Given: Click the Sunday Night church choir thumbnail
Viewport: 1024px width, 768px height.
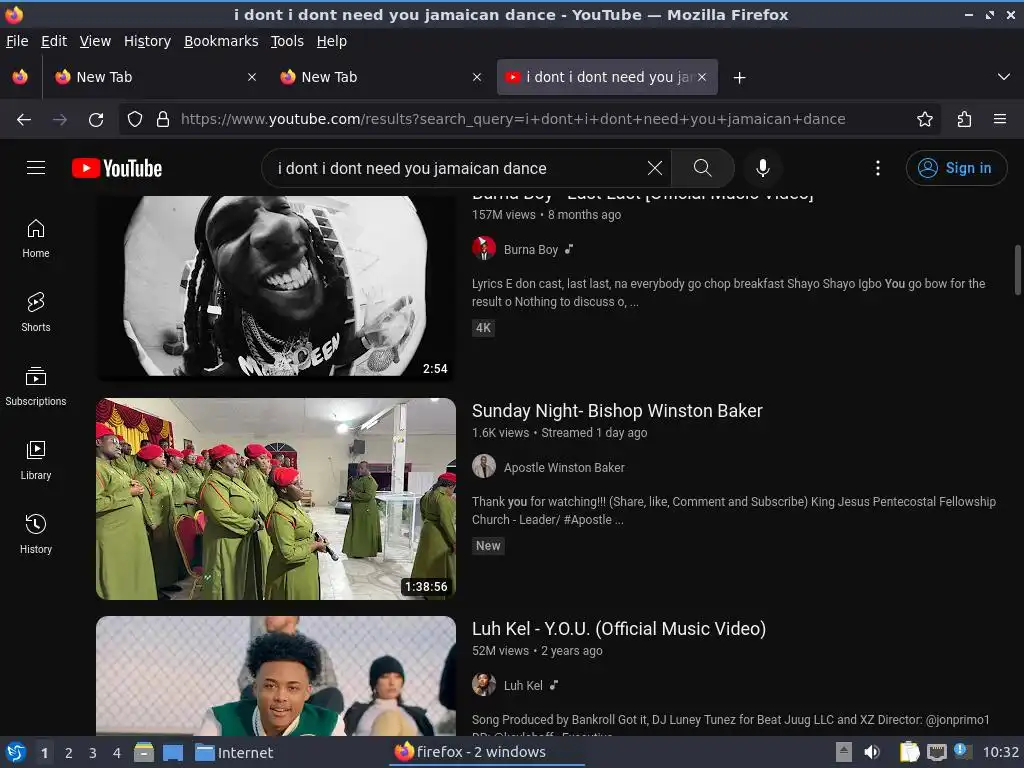Looking at the screenshot, I should click(276, 499).
